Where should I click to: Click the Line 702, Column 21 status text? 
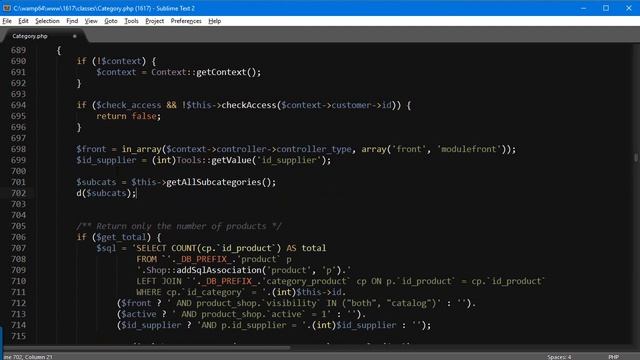pos(28,357)
